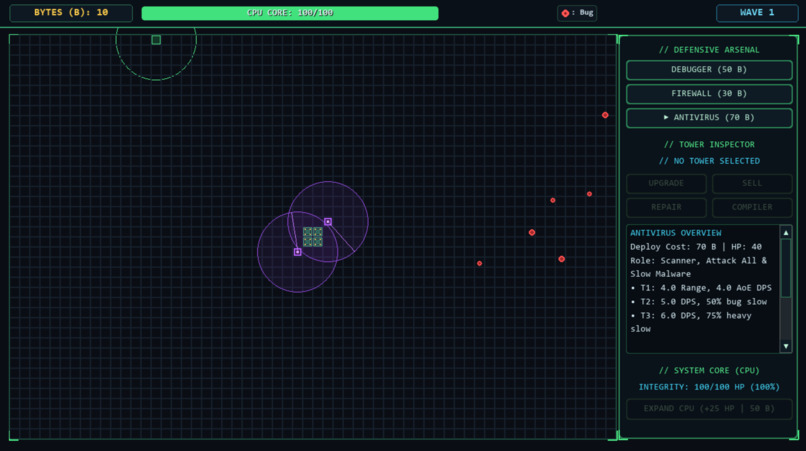Click the scroll down arrow in overview
Screen dimensions: 806x451
786,346
